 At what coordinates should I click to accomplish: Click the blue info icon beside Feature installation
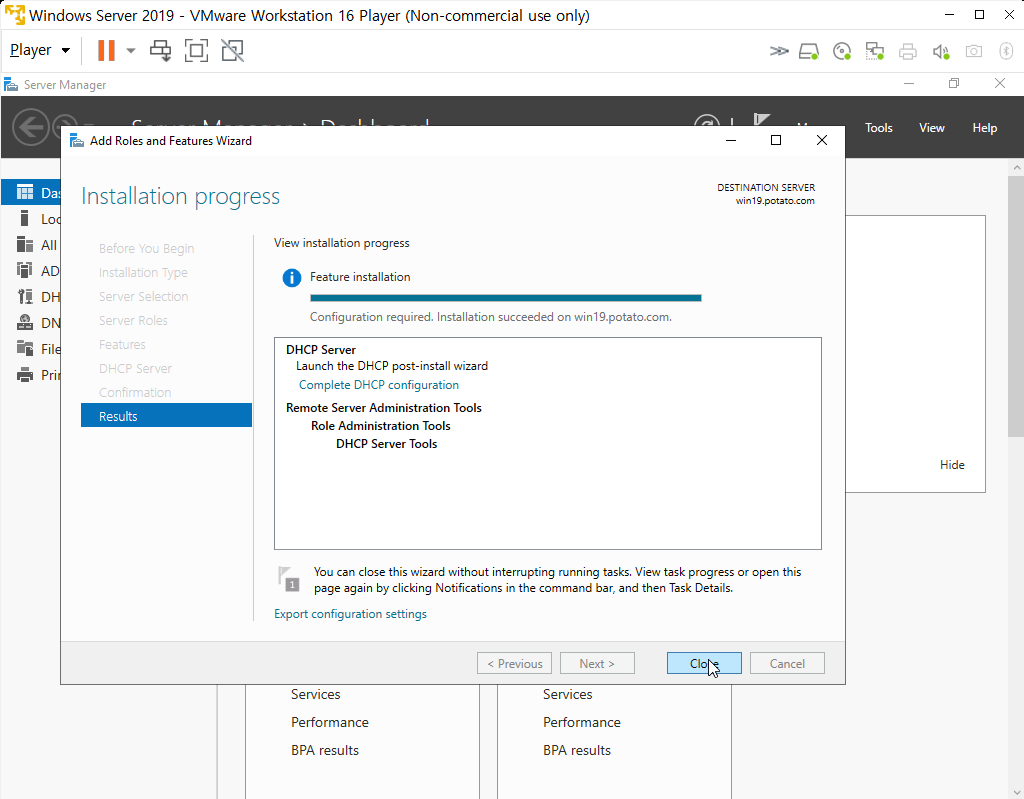[291, 278]
